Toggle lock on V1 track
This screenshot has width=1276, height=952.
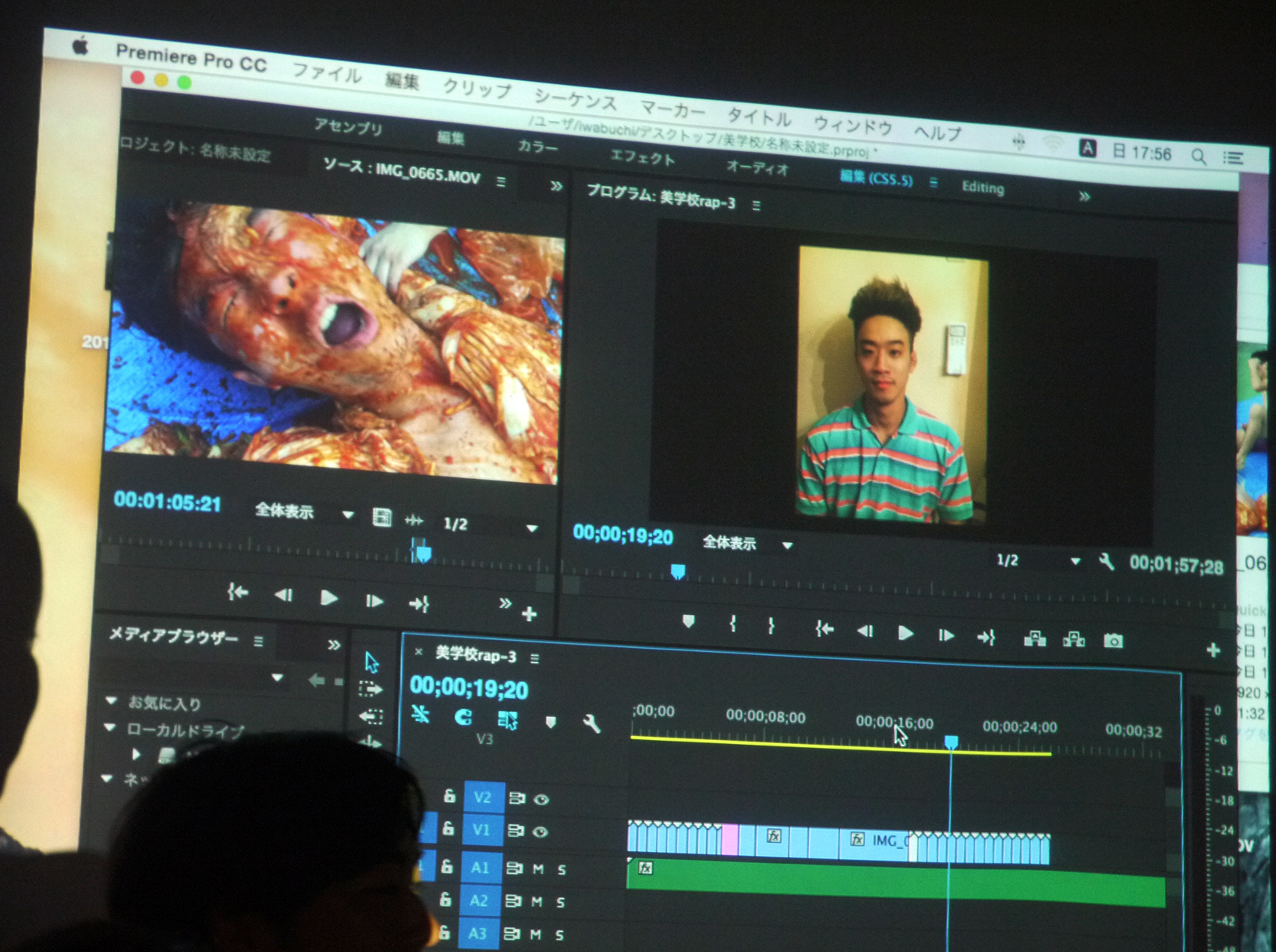click(x=448, y=829)
